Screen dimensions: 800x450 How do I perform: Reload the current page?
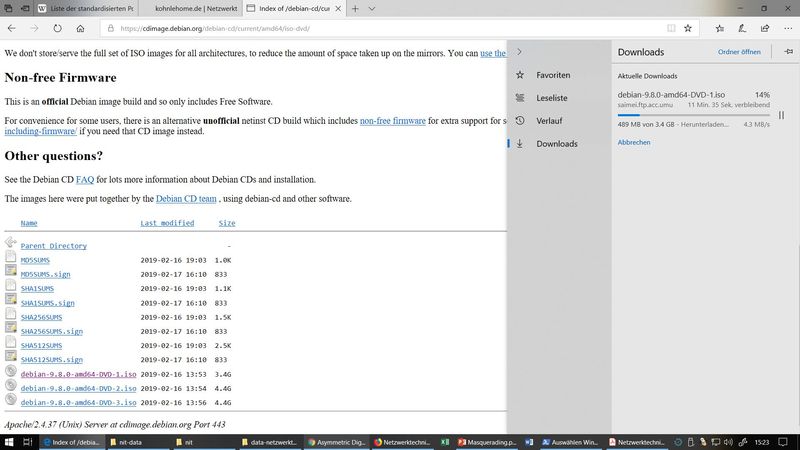pyautogui.click(x=57, y=29)
